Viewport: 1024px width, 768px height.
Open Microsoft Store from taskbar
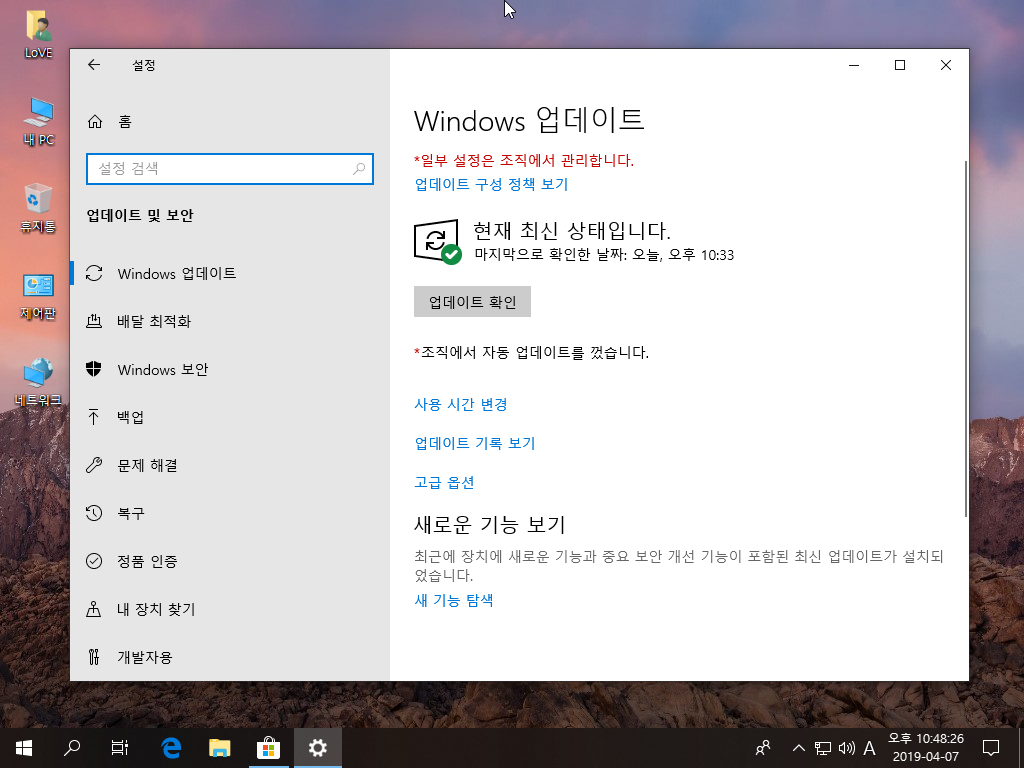coord(268,748)
